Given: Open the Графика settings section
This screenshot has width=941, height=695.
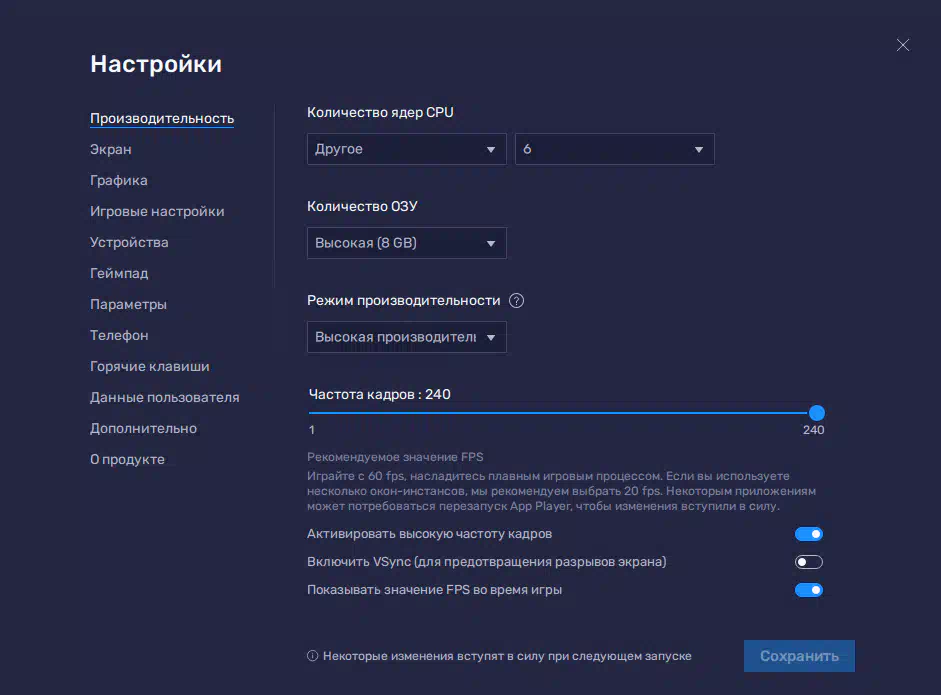Looking at the screenshot, I should click(119, 180).
